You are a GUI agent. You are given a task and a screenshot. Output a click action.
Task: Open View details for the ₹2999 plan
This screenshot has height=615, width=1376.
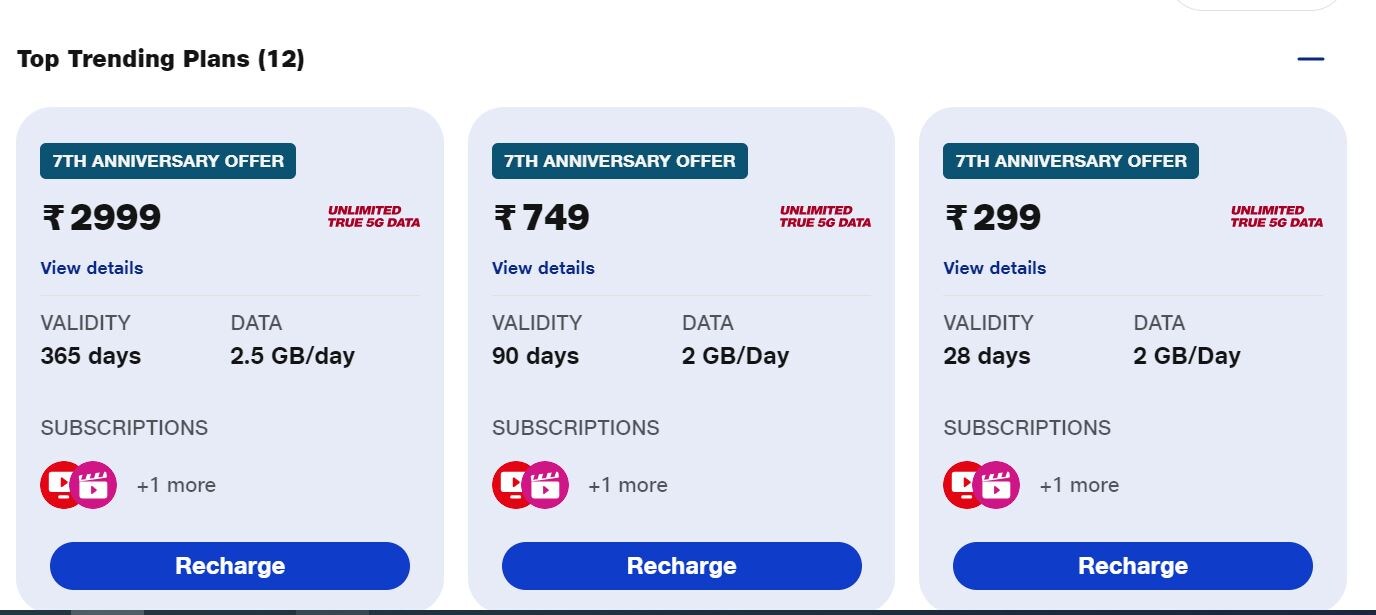tap(92, 268)
